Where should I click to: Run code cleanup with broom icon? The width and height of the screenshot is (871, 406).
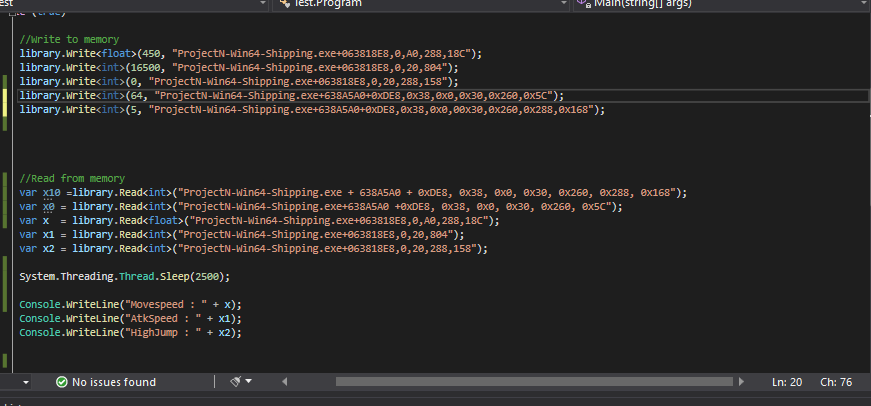click(236, 382)
